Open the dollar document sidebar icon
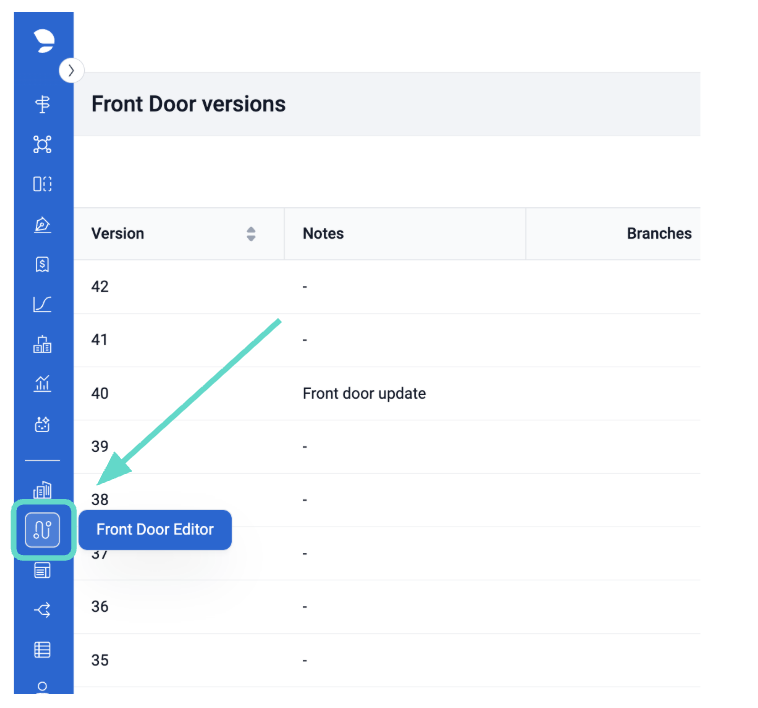The image size is (758, 708). pos(42,265)
